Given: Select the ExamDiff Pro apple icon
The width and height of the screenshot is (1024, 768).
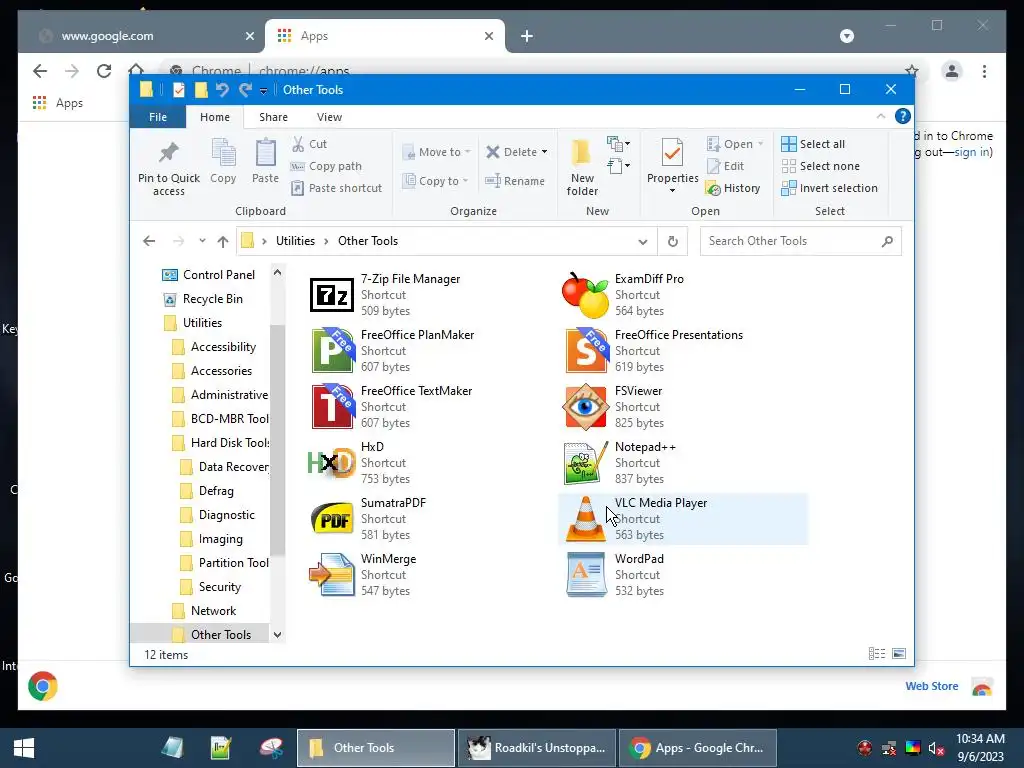Looking at the screenshot, I should [x=585, y=295].
